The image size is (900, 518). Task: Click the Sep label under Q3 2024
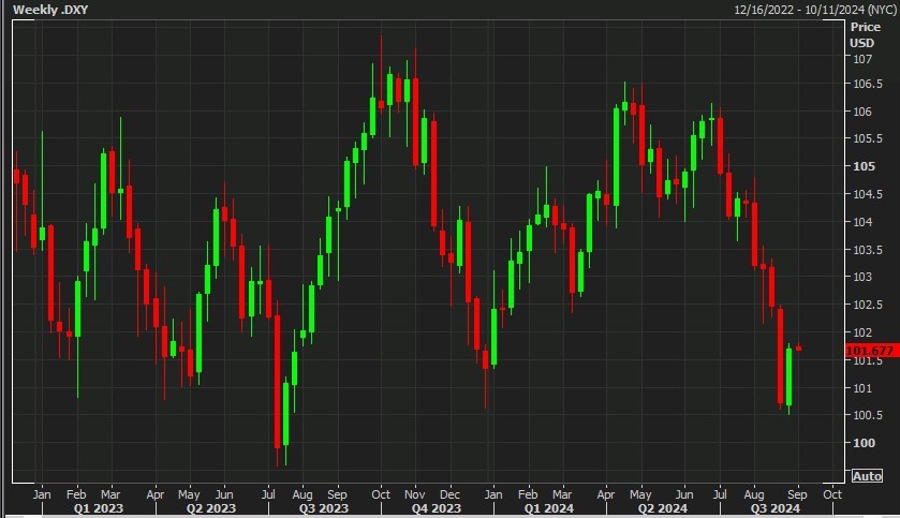[797, 494]
